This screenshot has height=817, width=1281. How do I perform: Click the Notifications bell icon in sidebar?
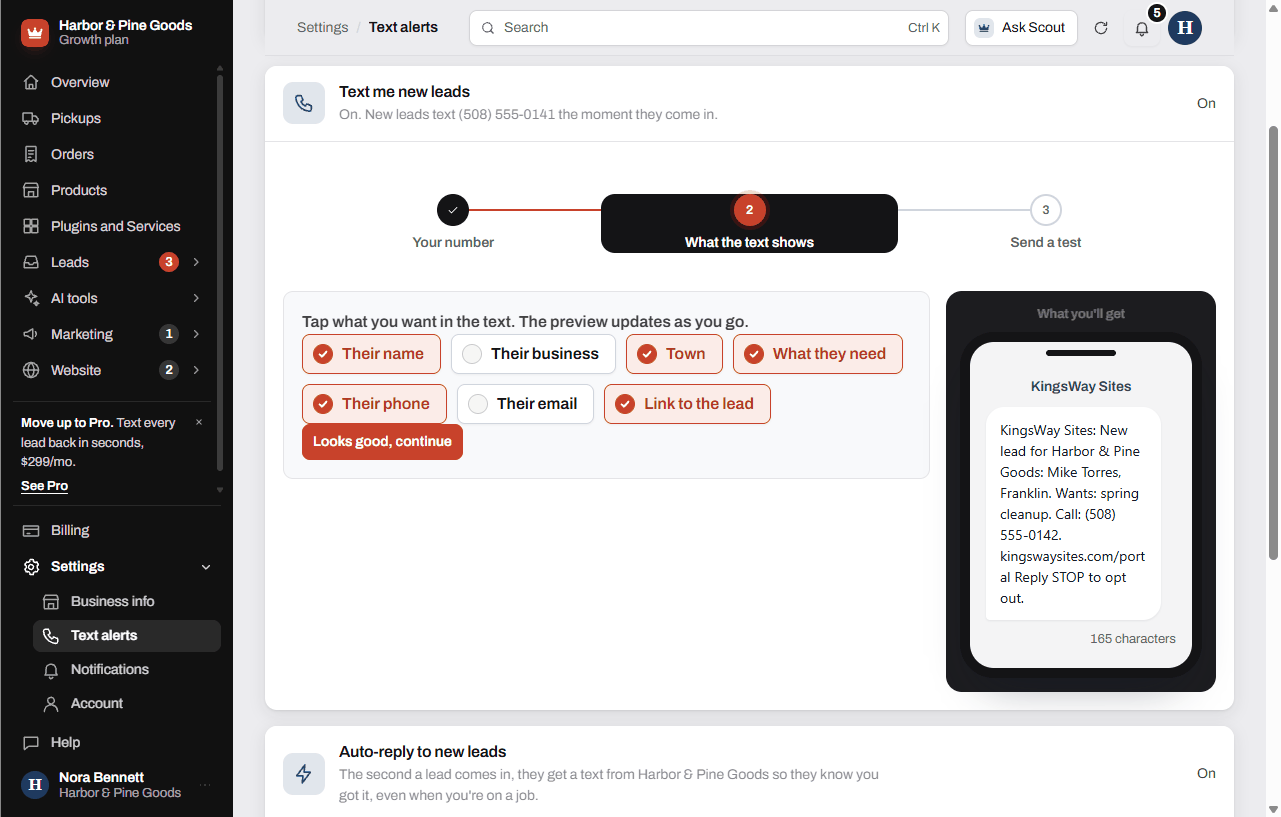pos(51,669)
